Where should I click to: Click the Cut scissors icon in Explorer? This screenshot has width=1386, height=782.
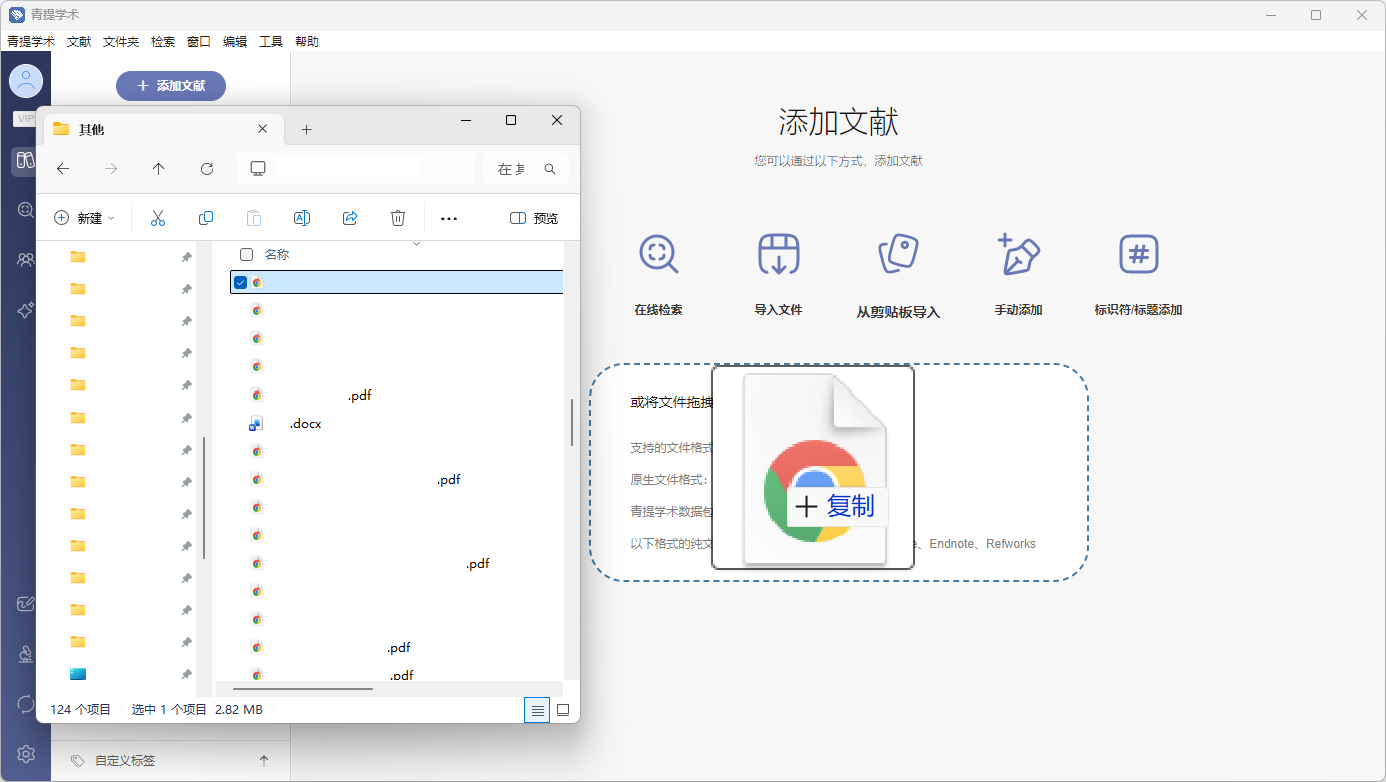pyautogui.click(x=157, y=218)
